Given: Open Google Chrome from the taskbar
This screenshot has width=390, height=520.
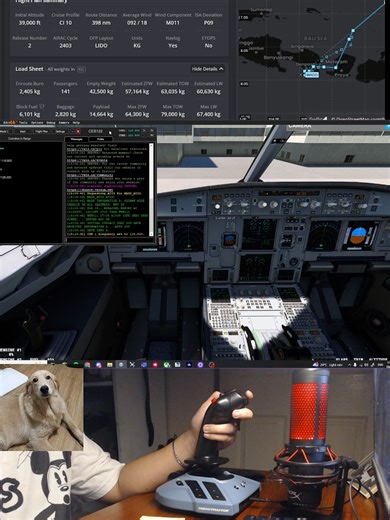Looking at the screenshot, I should [x=87, y=365].
